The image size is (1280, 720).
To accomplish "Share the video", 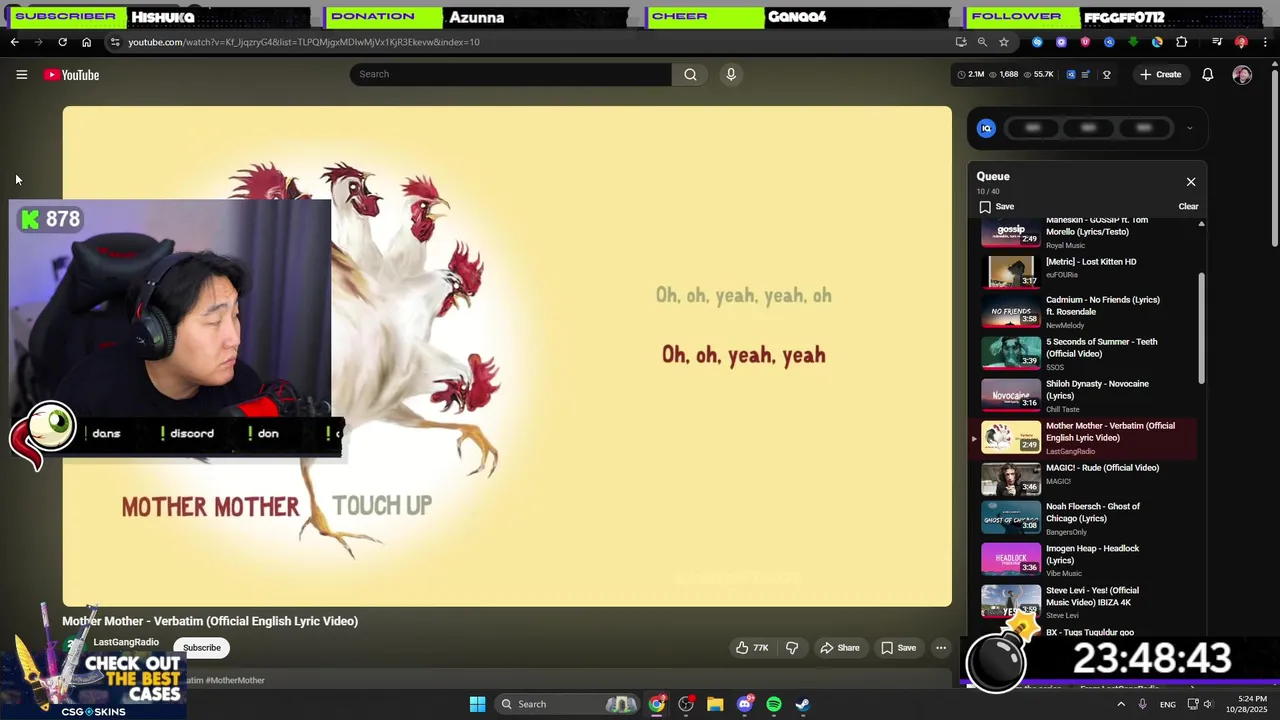I will (x=840, y=648).
